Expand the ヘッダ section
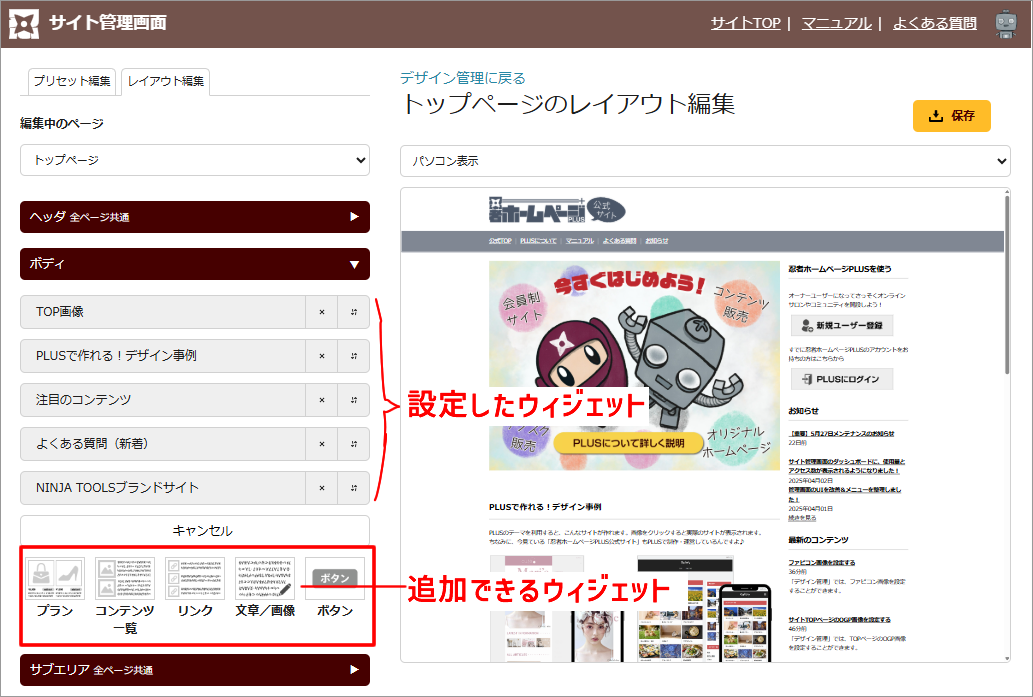The width and height of the screenshot is (1033, 697). pos(195,217)
